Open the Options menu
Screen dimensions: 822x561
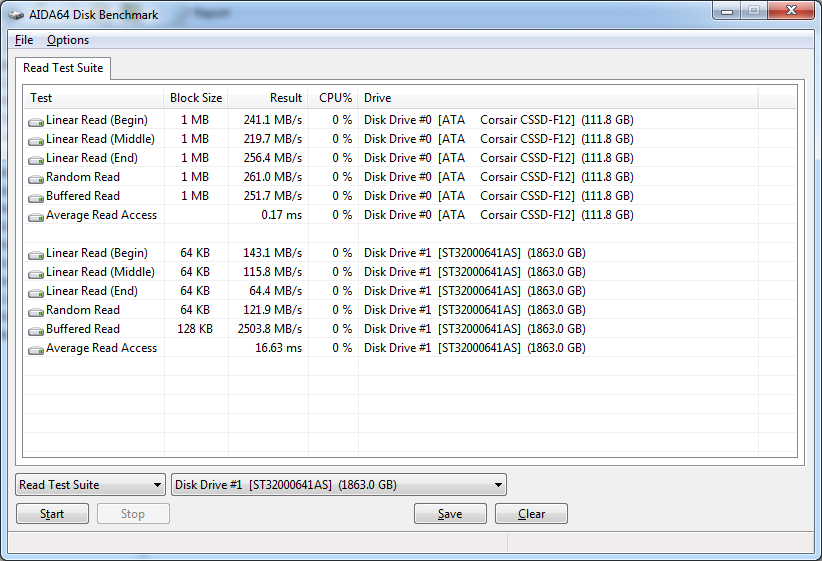point(68,40)
